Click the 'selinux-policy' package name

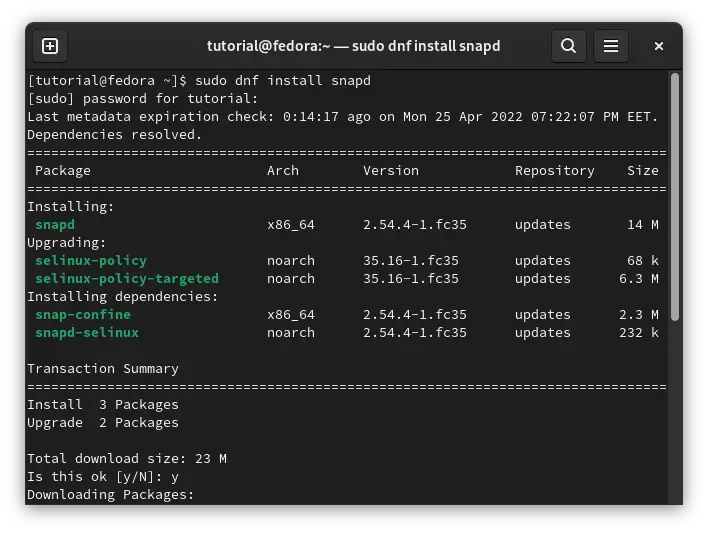(x=91, y=261)
